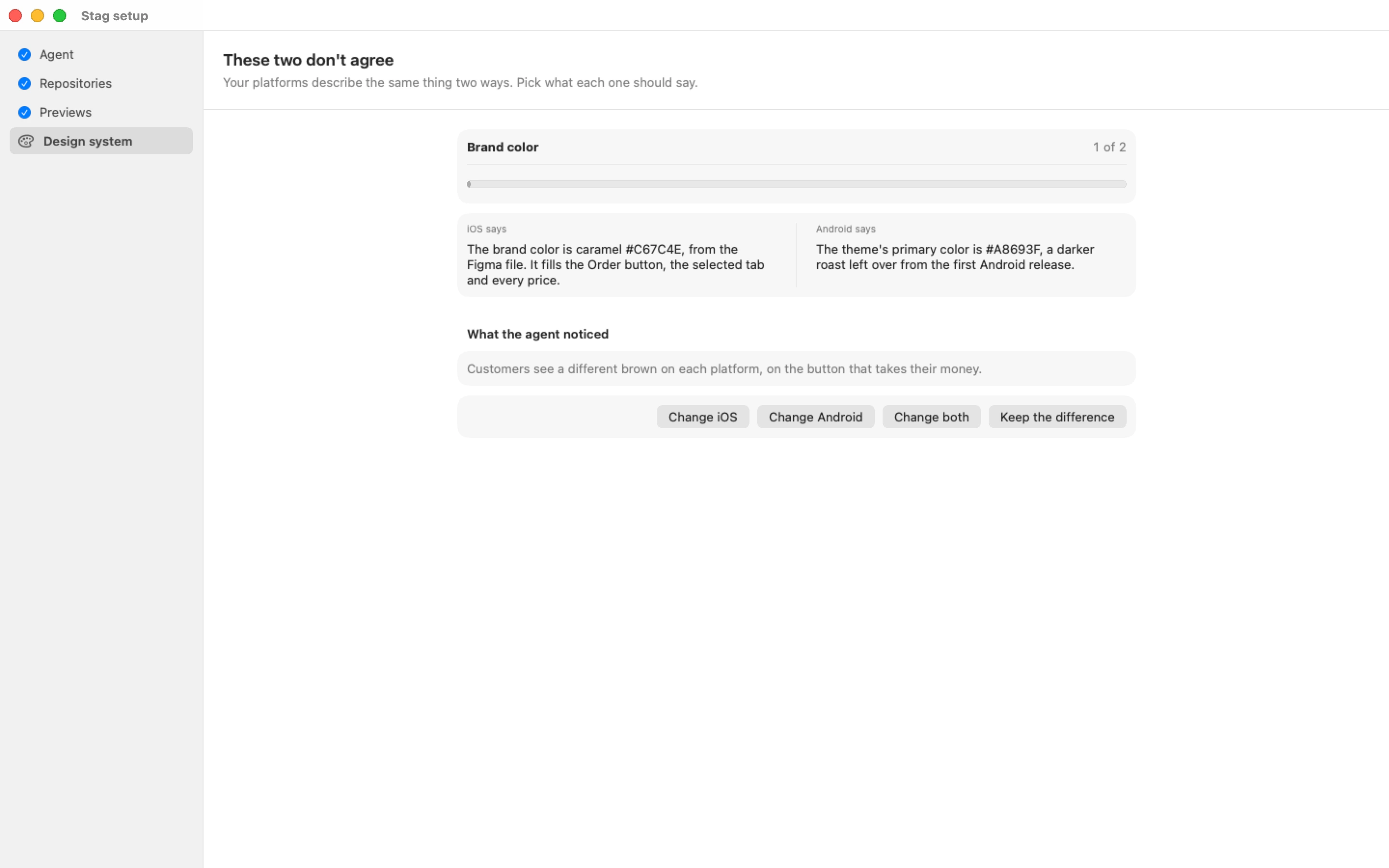
Task: Click the 'Brand color' heading
Action: pos(502,147)
